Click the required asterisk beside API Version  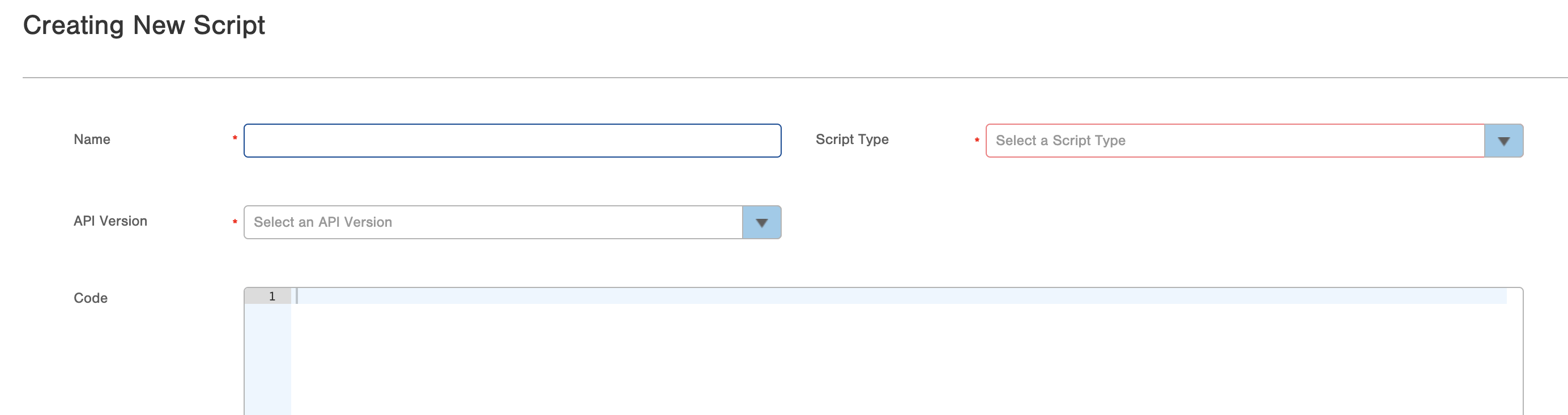[235, 222]
